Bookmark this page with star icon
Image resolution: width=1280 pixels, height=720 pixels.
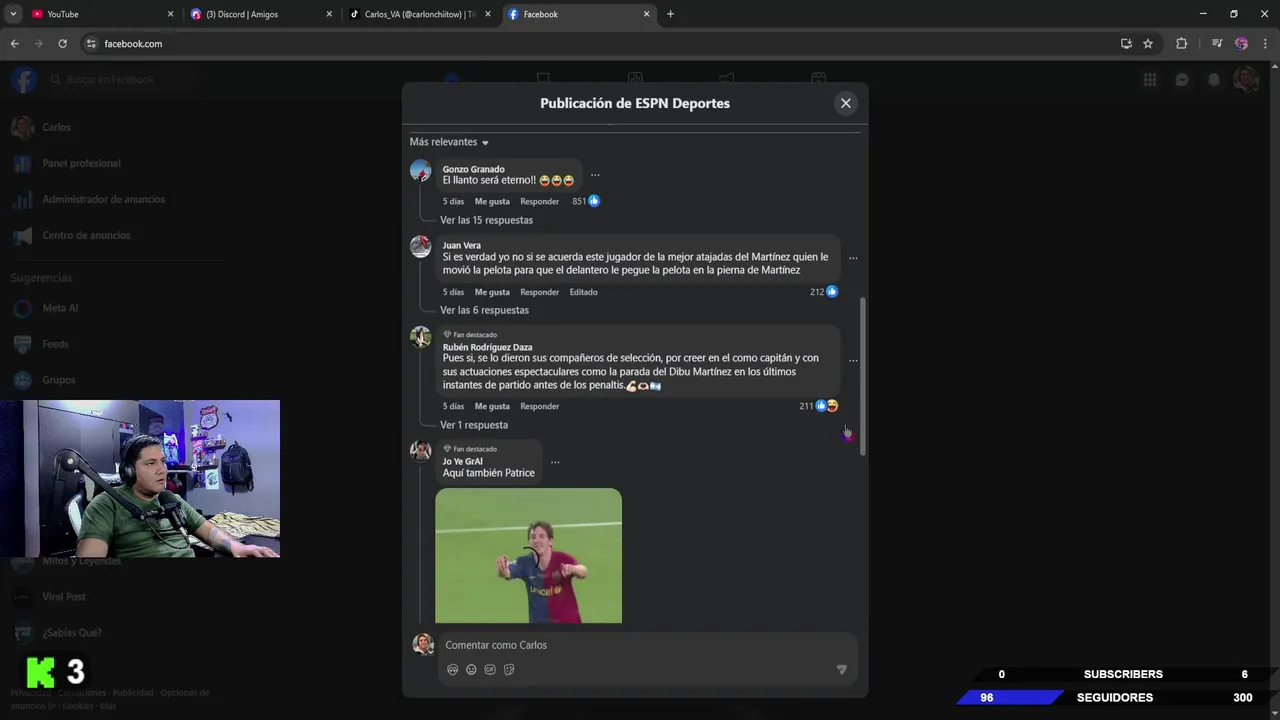pyautogui.click(x=1148, y=44)
